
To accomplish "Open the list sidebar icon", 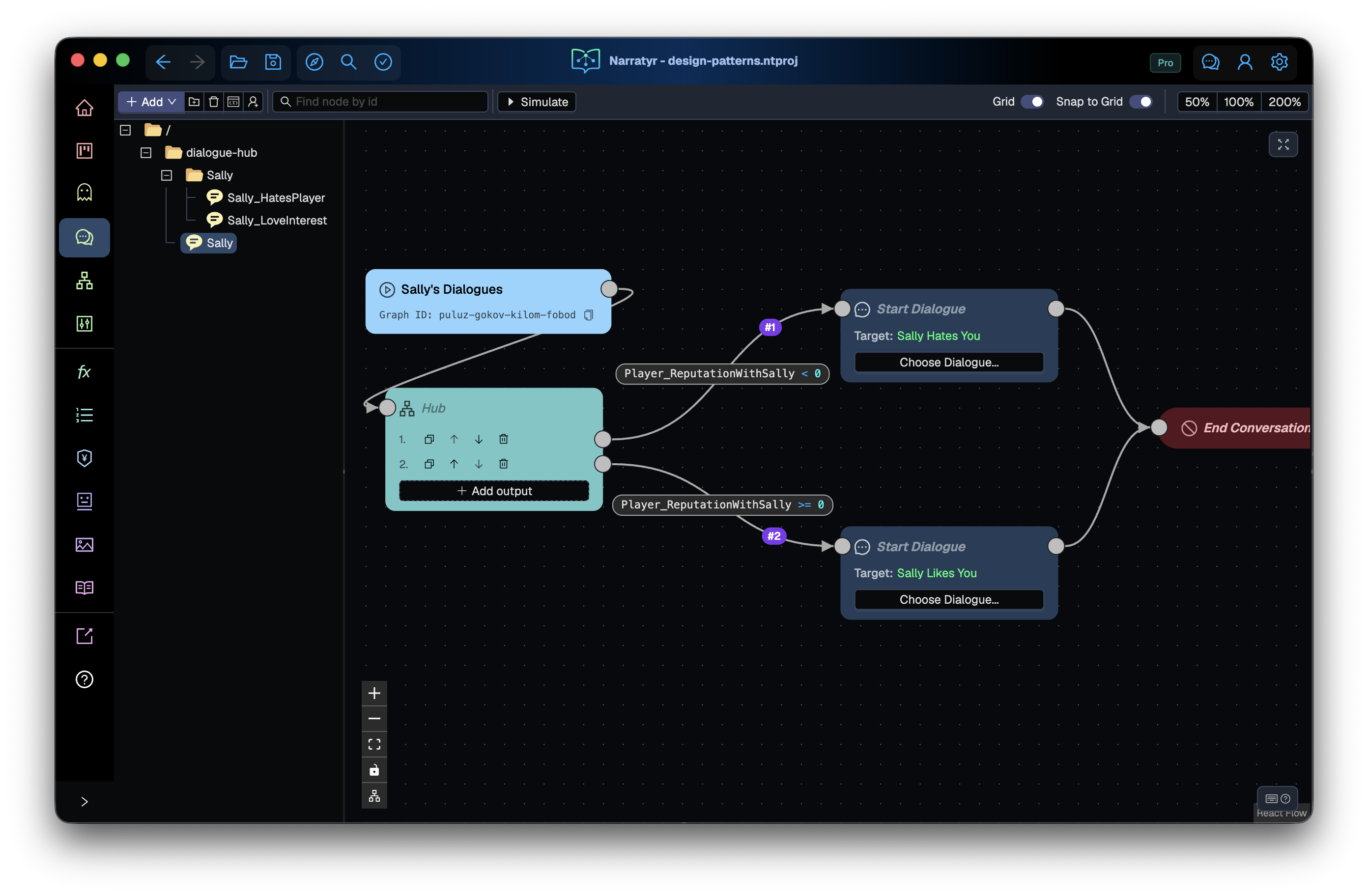I will point(85,415).
